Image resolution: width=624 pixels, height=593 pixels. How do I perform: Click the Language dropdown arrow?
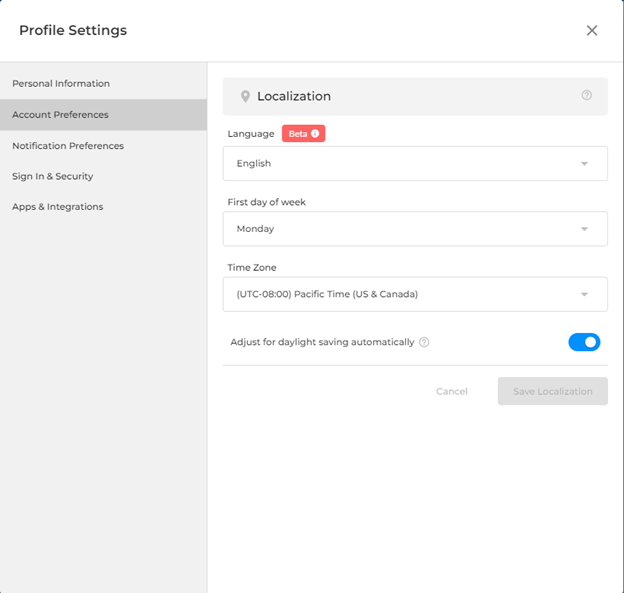coord(584,164)
